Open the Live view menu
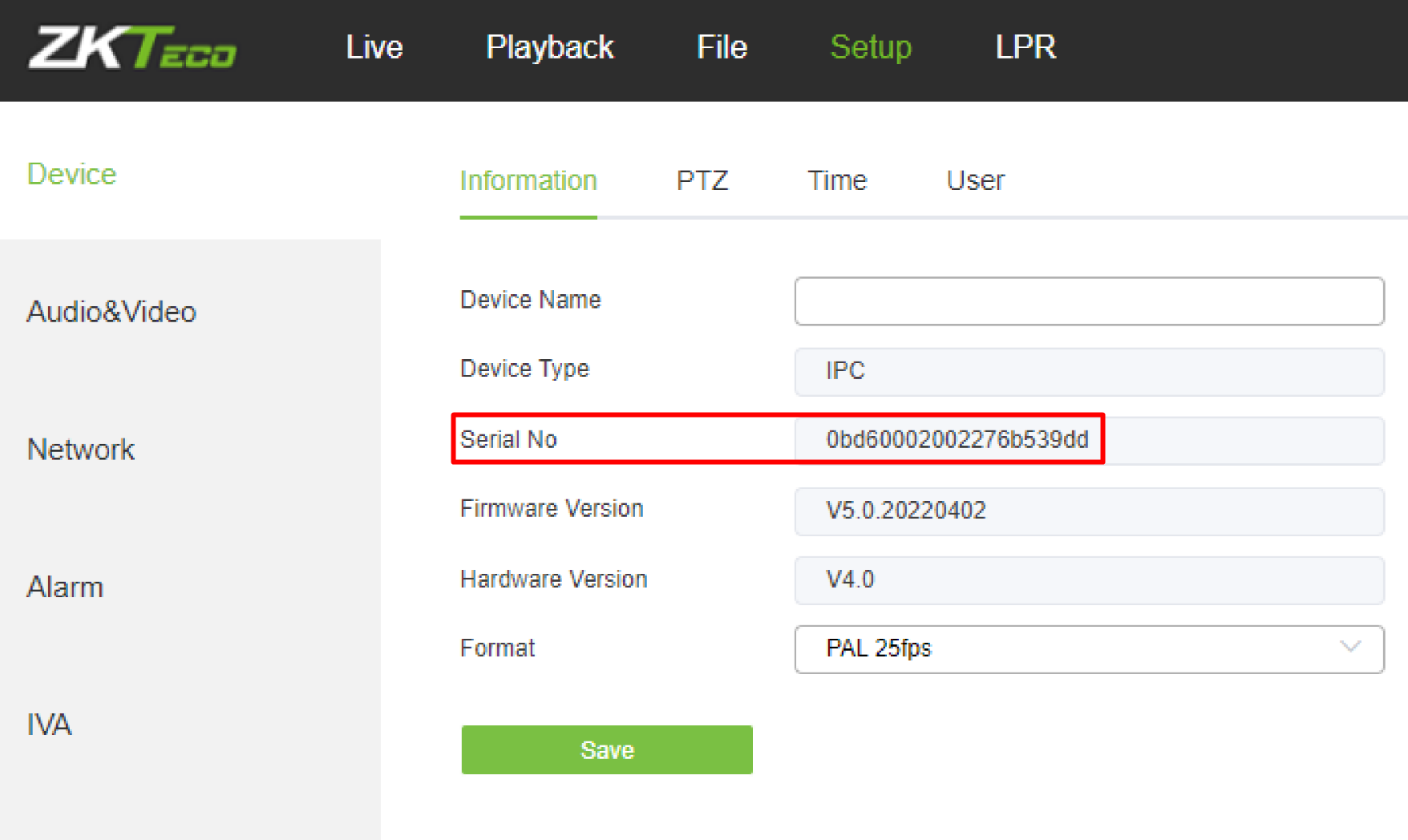 tap(374, 47)
